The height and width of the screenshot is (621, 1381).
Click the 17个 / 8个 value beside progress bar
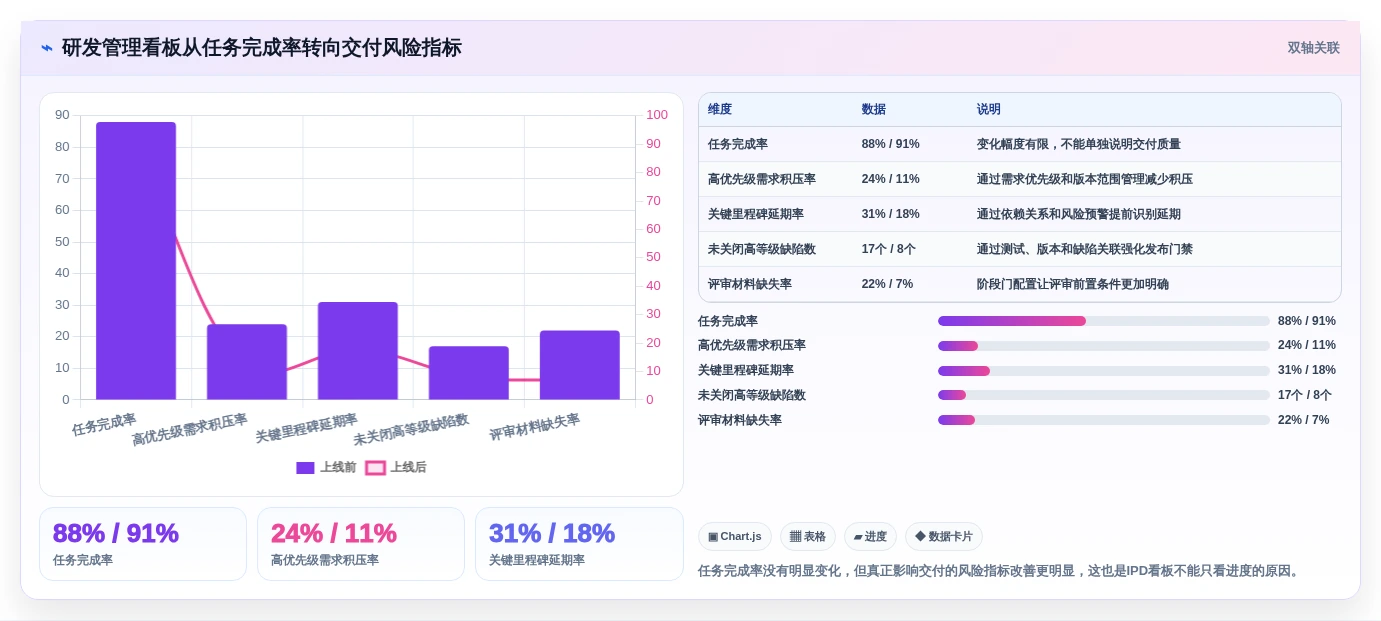click(x=1305, y=395)
